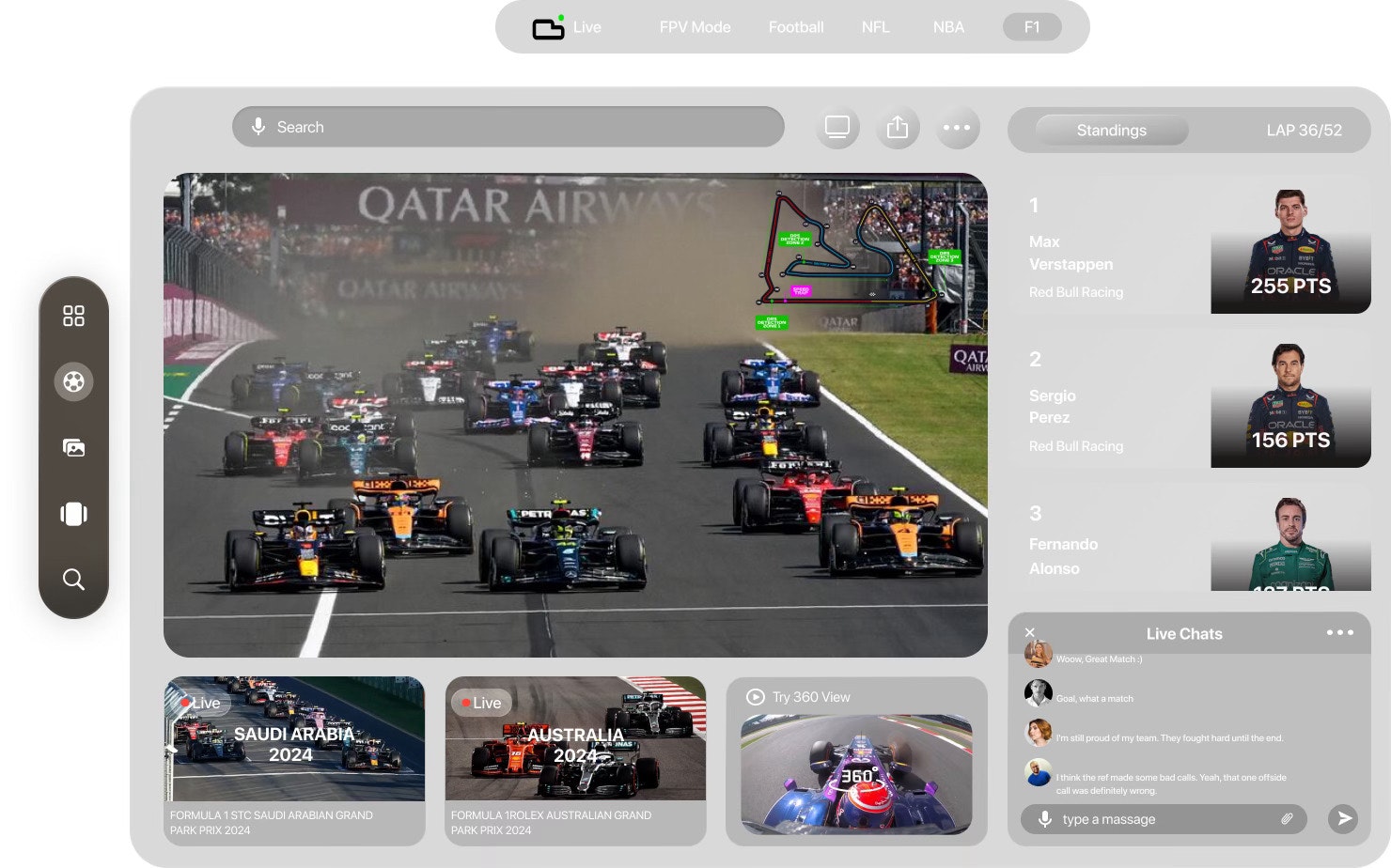Select the F1 tab
Image resolution: width=1391 pixels, height=868 pixels.
click(x=1032, y=27)
